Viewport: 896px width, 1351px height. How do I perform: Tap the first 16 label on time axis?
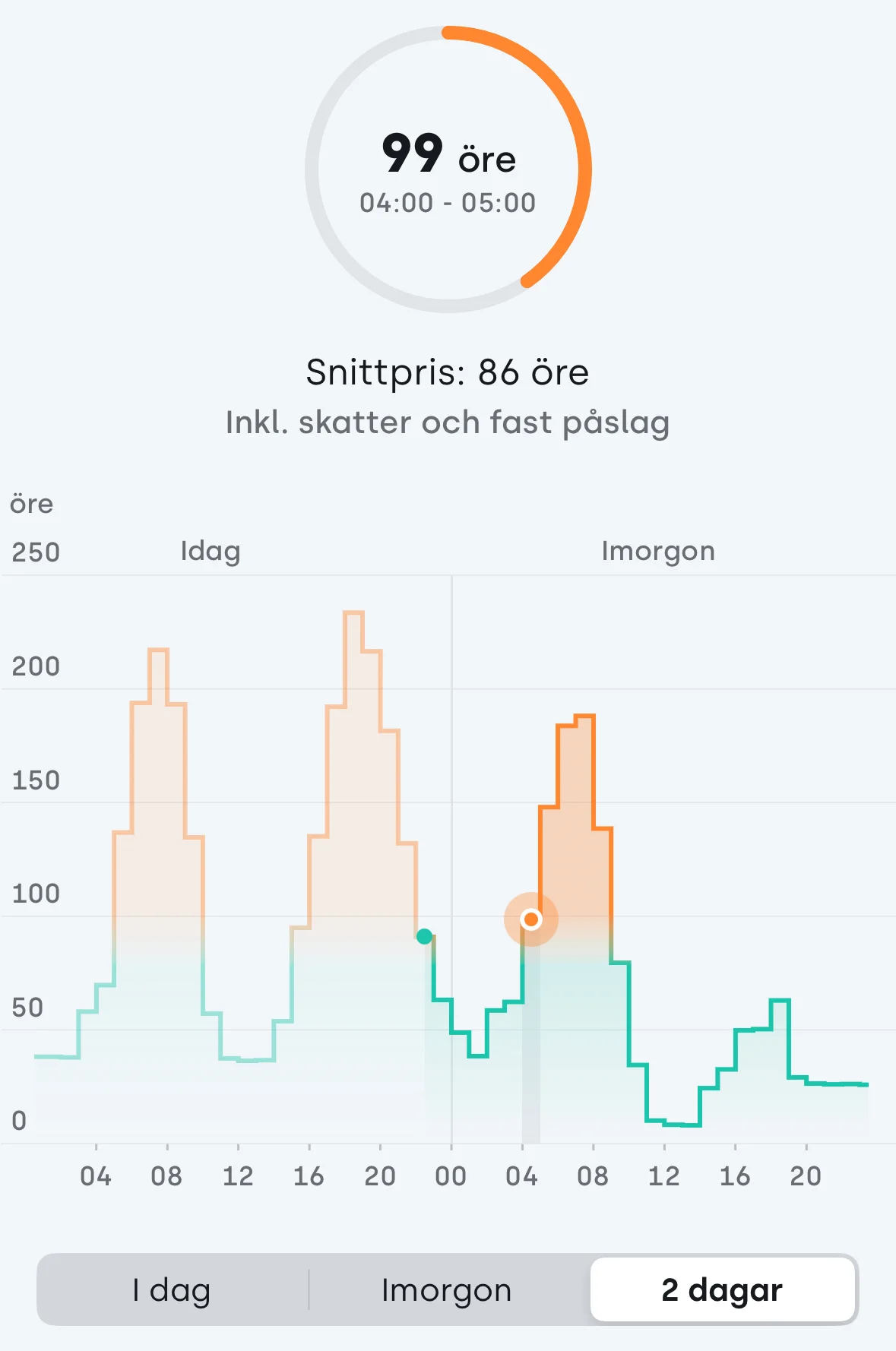(x=309, y=1176)
